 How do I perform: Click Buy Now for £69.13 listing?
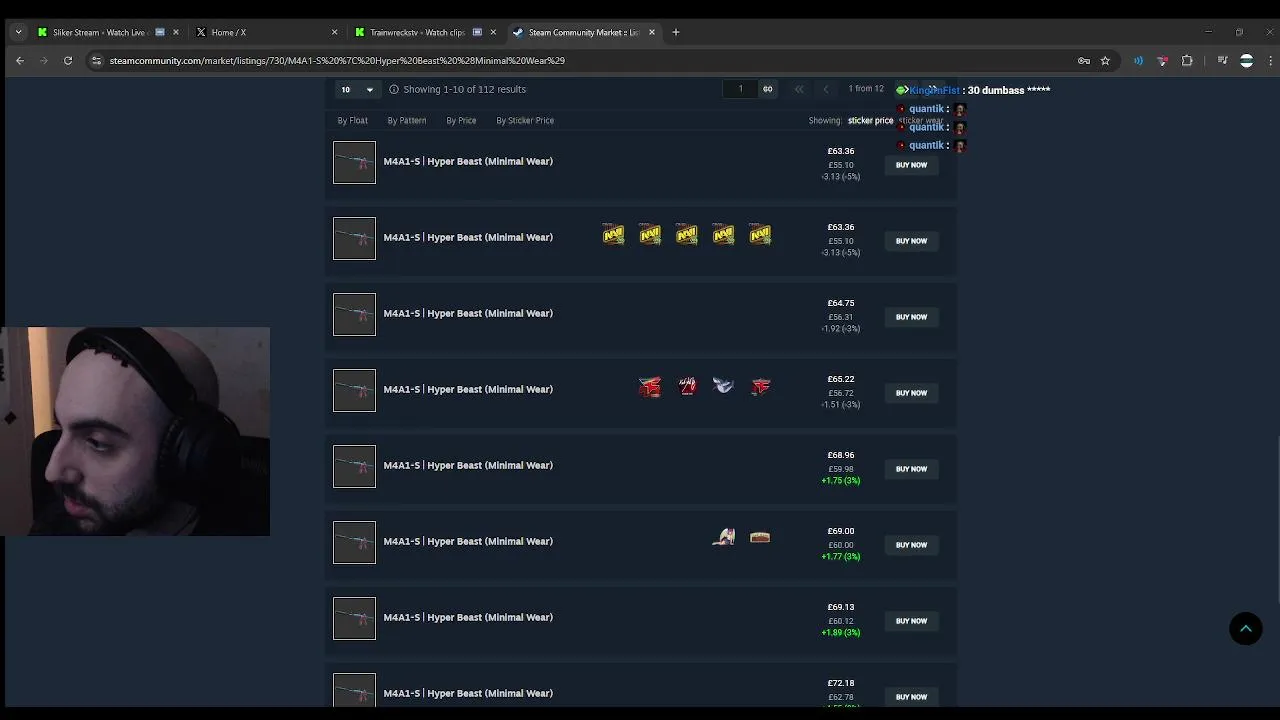[x=911, y=621]
